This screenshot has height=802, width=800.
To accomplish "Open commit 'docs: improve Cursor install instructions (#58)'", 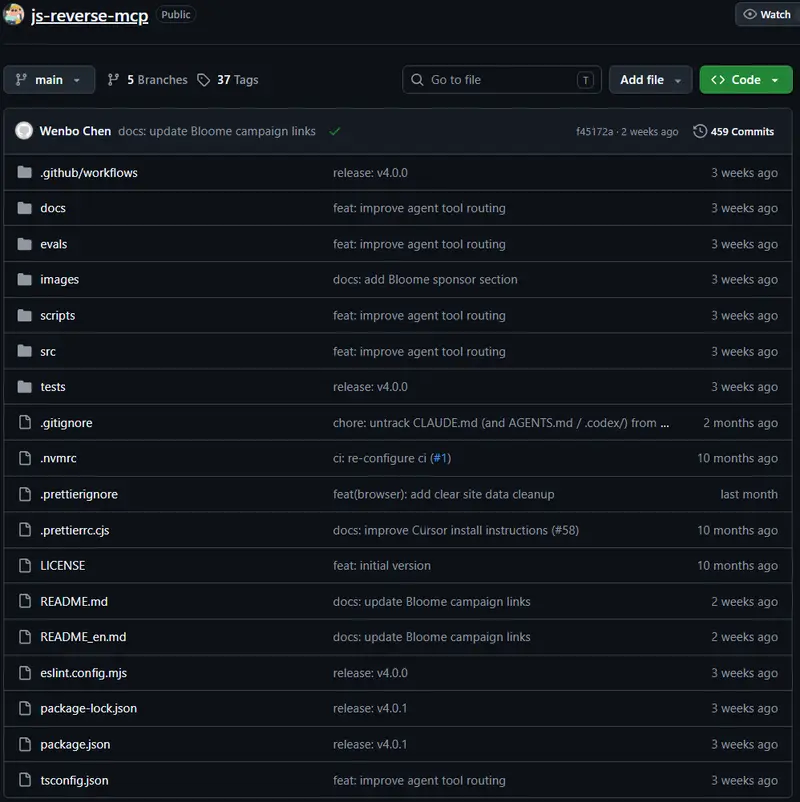I will click(456, 530).
